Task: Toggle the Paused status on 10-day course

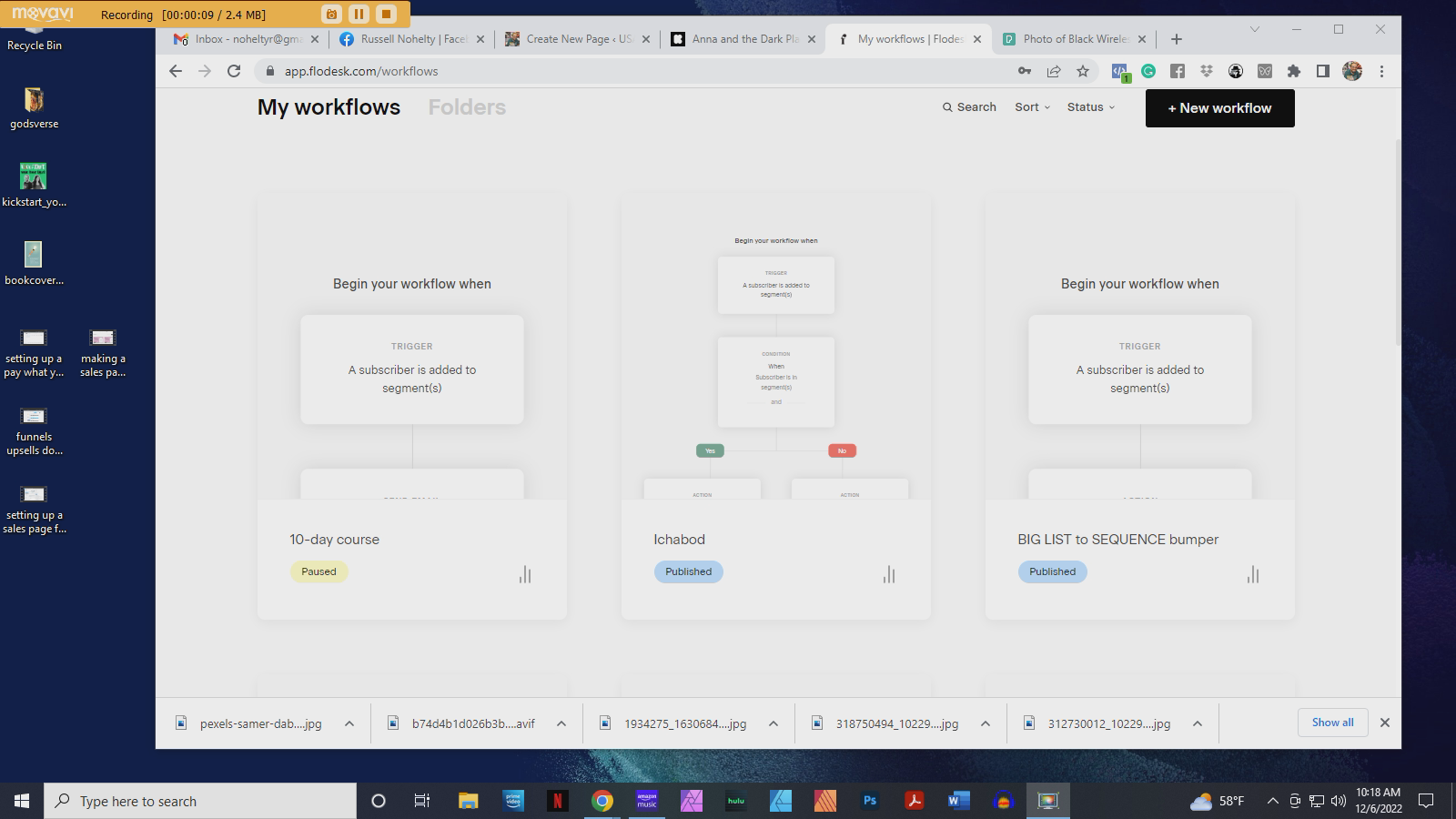Action: (318, 571)
